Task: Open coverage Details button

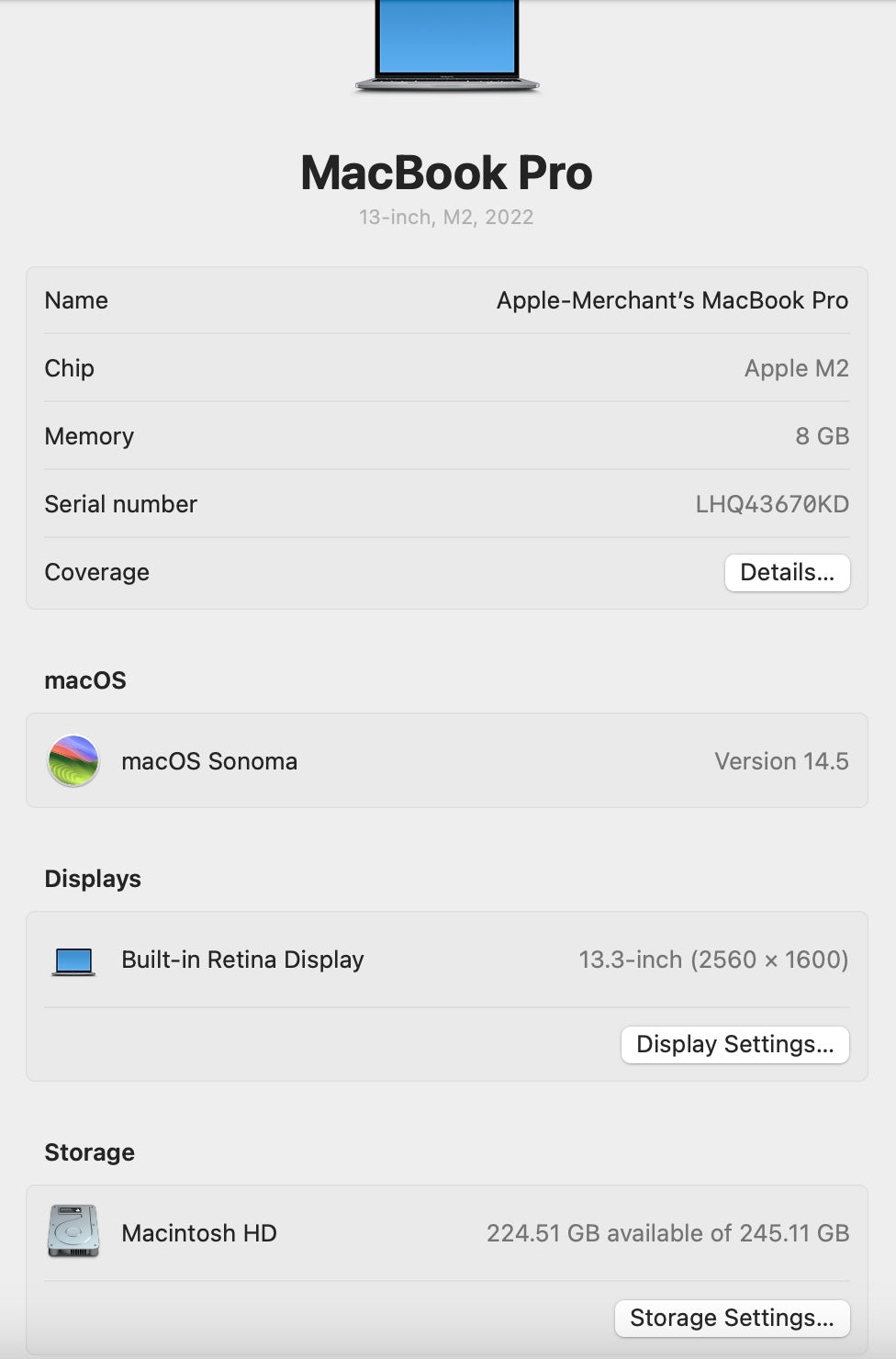Action: coord(787,573)
